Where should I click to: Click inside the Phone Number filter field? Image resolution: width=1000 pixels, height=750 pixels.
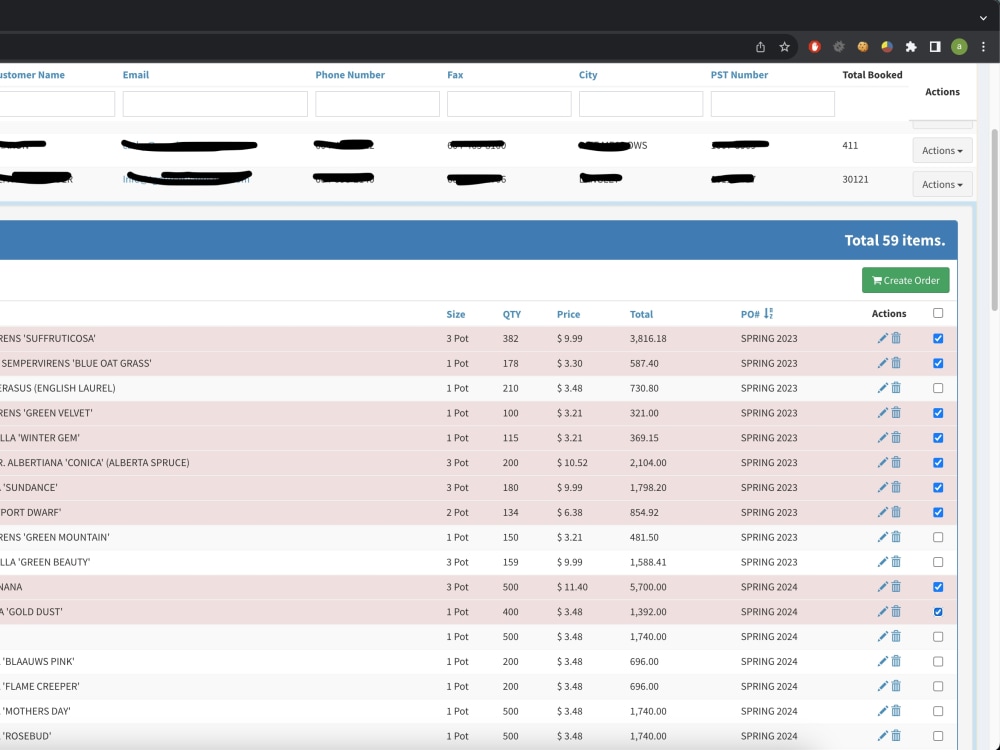[x=377, y=103]
